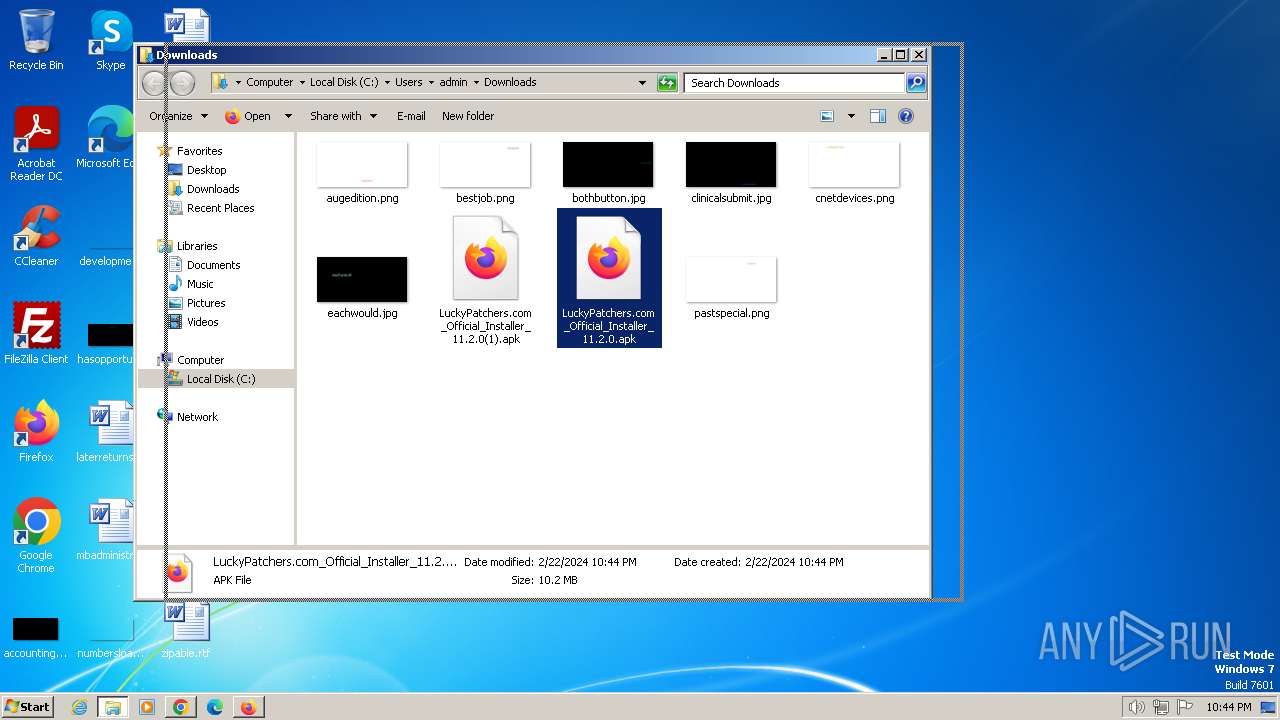Open the Pictures library
This screenshot has width=1280, height=720.
(x=206, y=303)
